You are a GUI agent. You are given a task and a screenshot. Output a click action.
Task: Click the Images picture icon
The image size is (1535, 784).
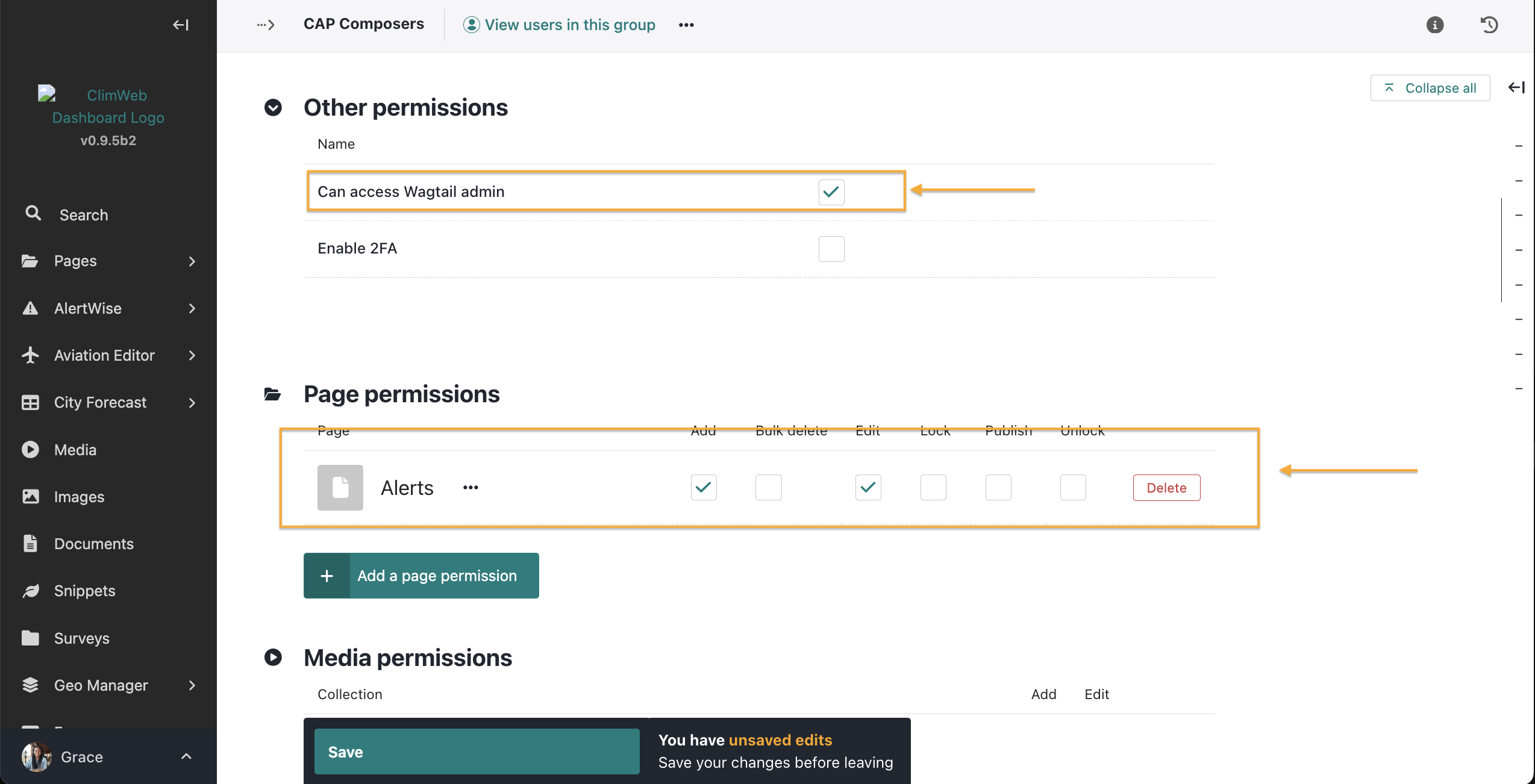click(30, 497)
